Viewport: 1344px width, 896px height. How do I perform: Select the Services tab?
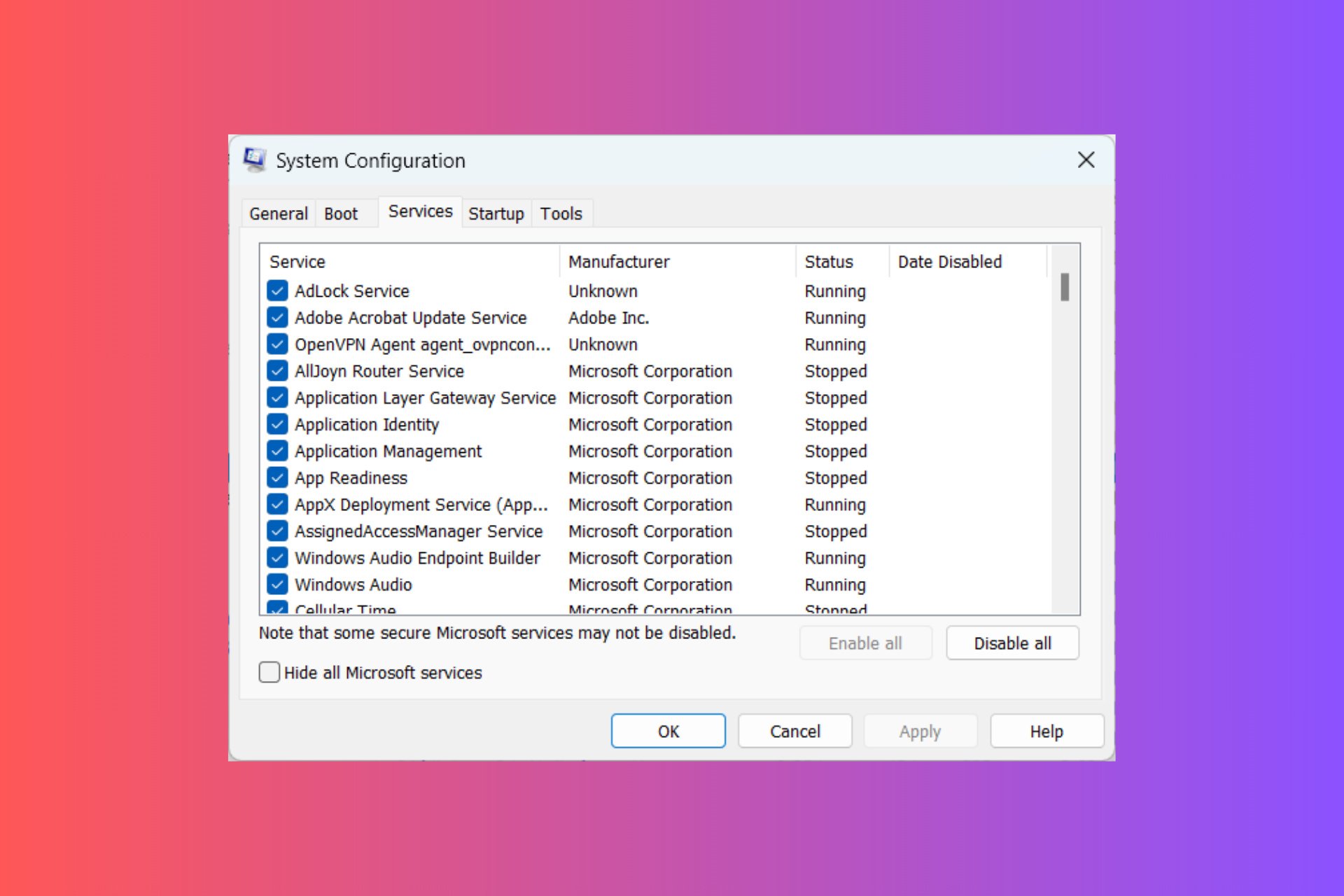[420, 211]
